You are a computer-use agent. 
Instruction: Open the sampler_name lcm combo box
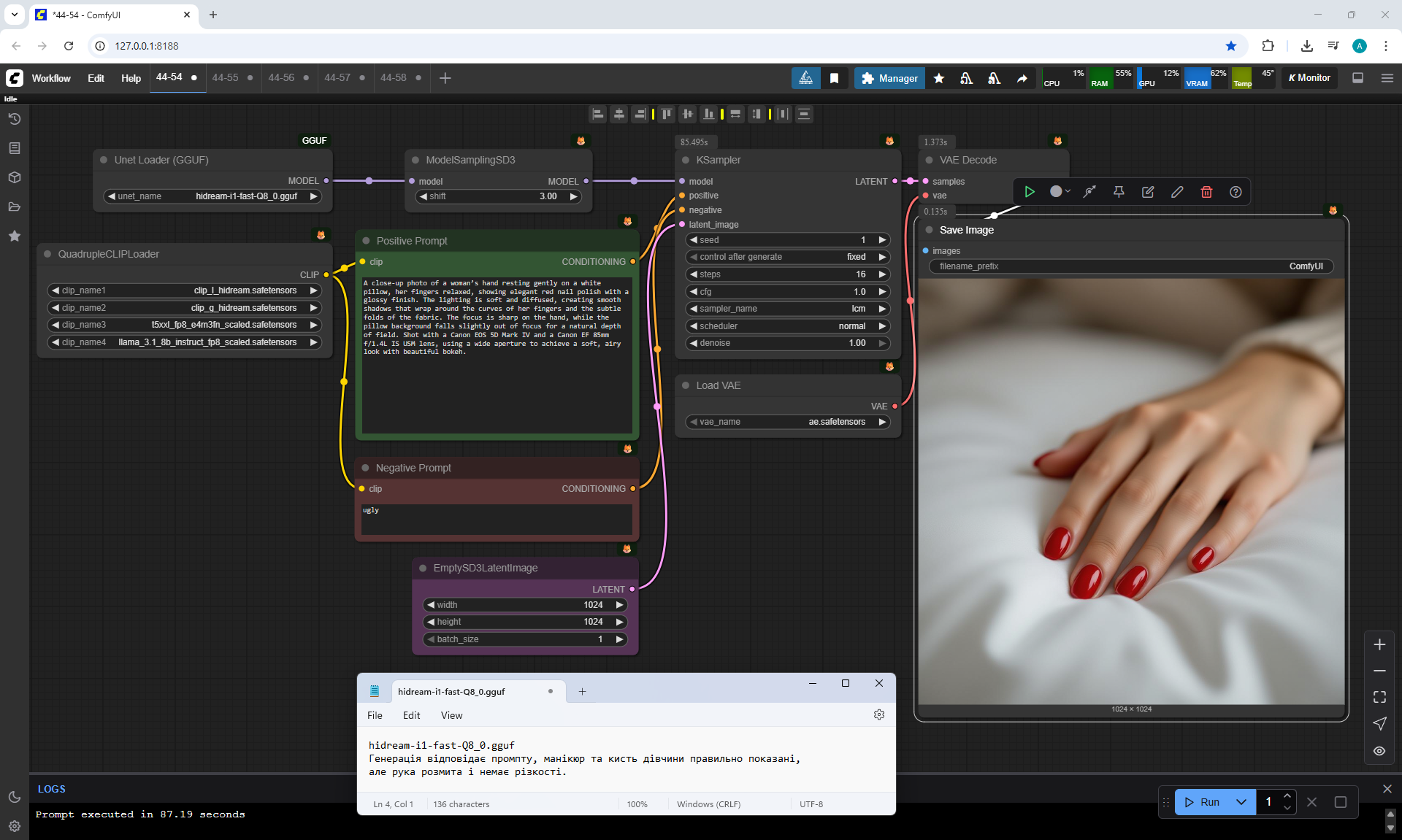(x=787, y=309)
